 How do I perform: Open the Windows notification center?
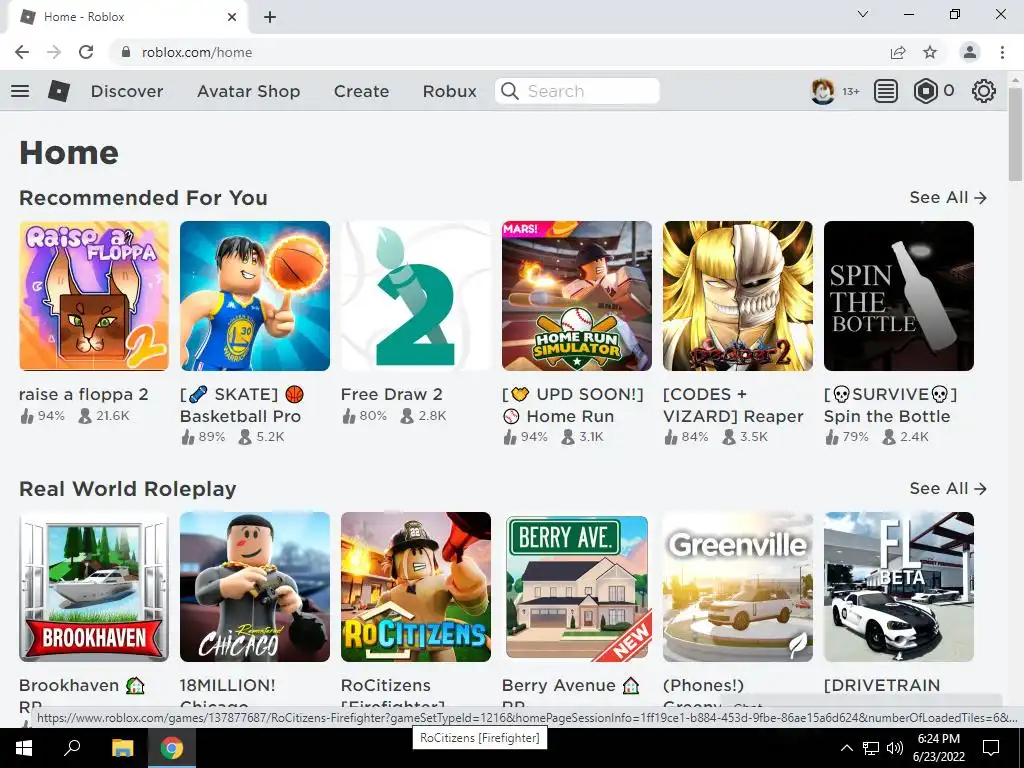tap(991, 748)
